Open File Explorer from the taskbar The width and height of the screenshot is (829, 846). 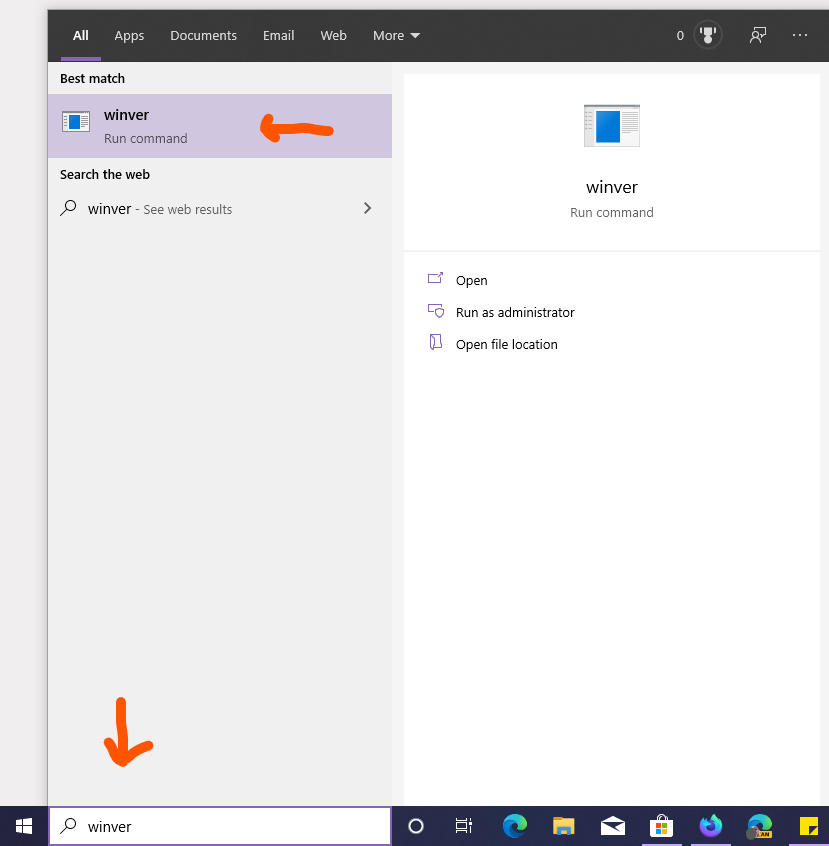click(563, 825)
